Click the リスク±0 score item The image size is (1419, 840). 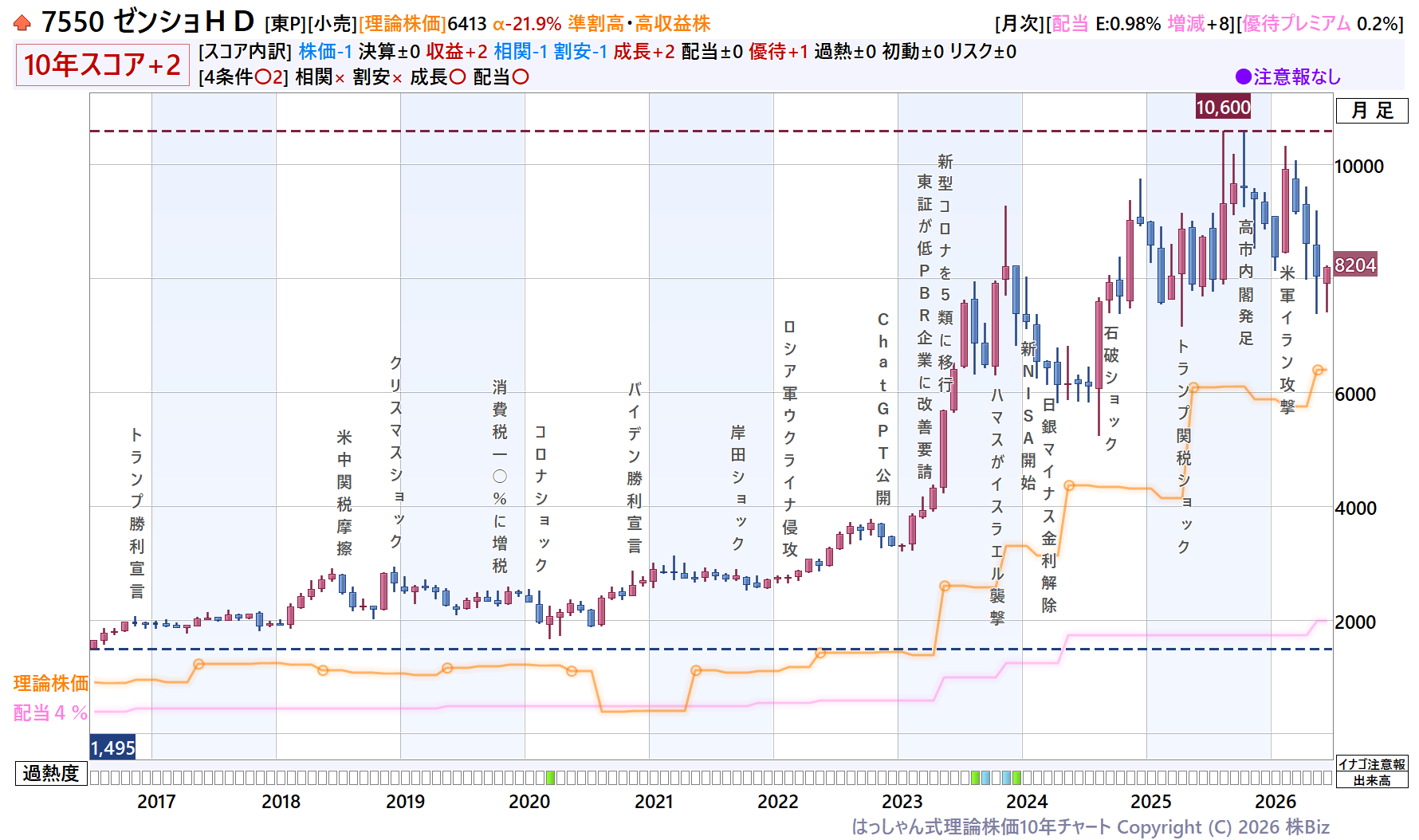[983, 52]
